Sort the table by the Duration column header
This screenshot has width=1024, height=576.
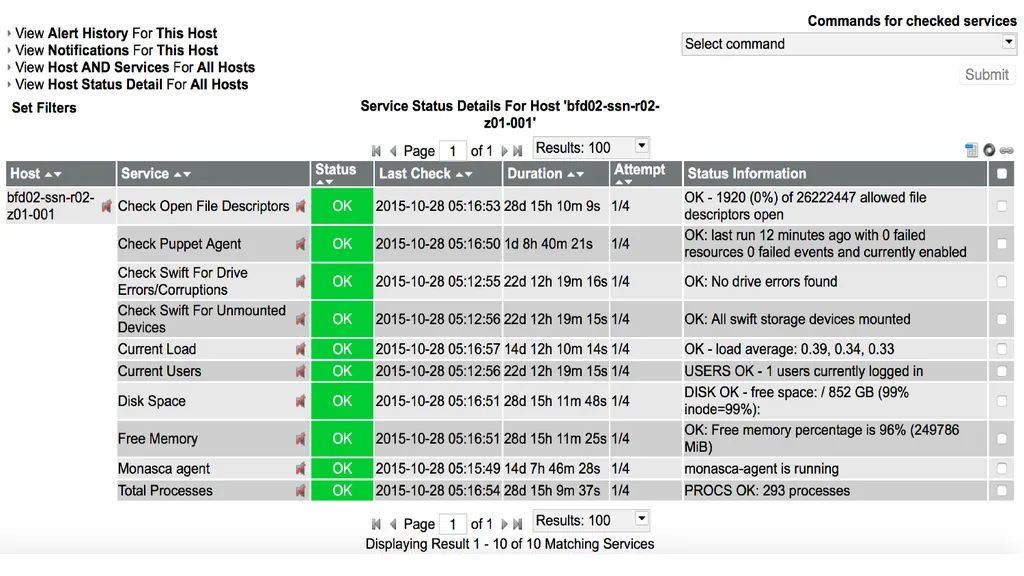tap(545, 174)
